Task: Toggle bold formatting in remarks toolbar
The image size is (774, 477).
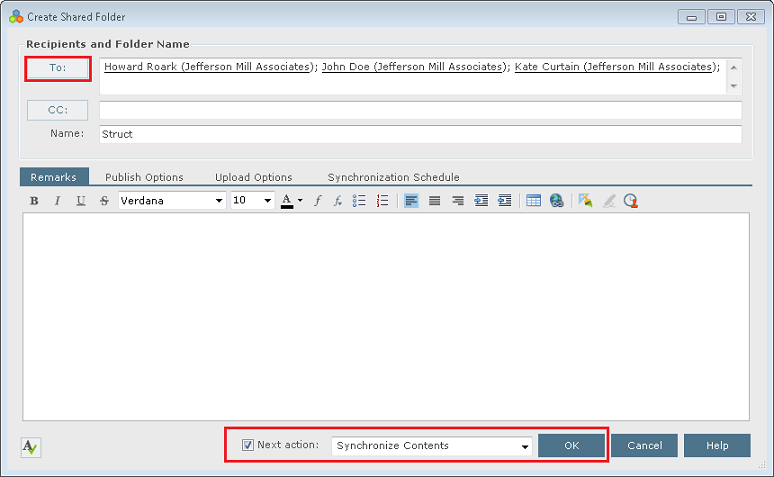Action: [x=34, y=201]
